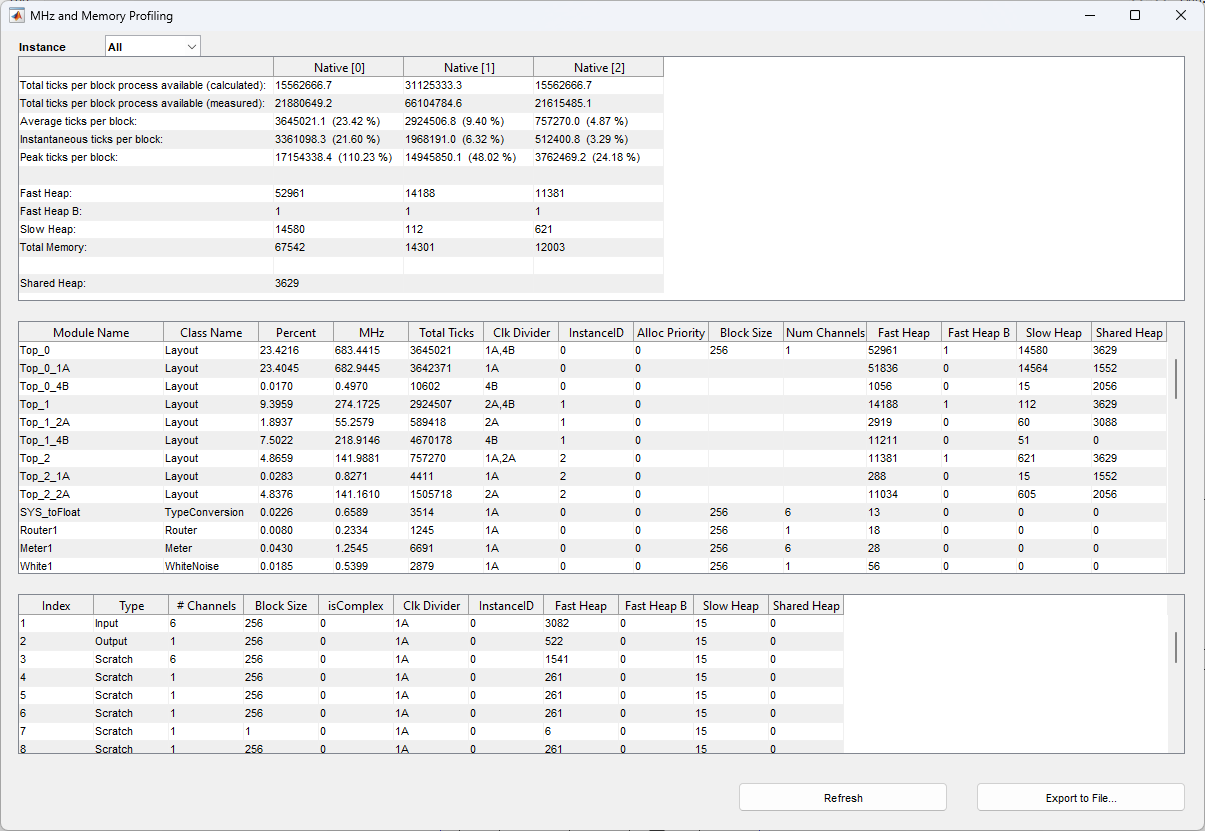1205x831 pixels.
Task: Click the Refresh button
Action: 842,798
